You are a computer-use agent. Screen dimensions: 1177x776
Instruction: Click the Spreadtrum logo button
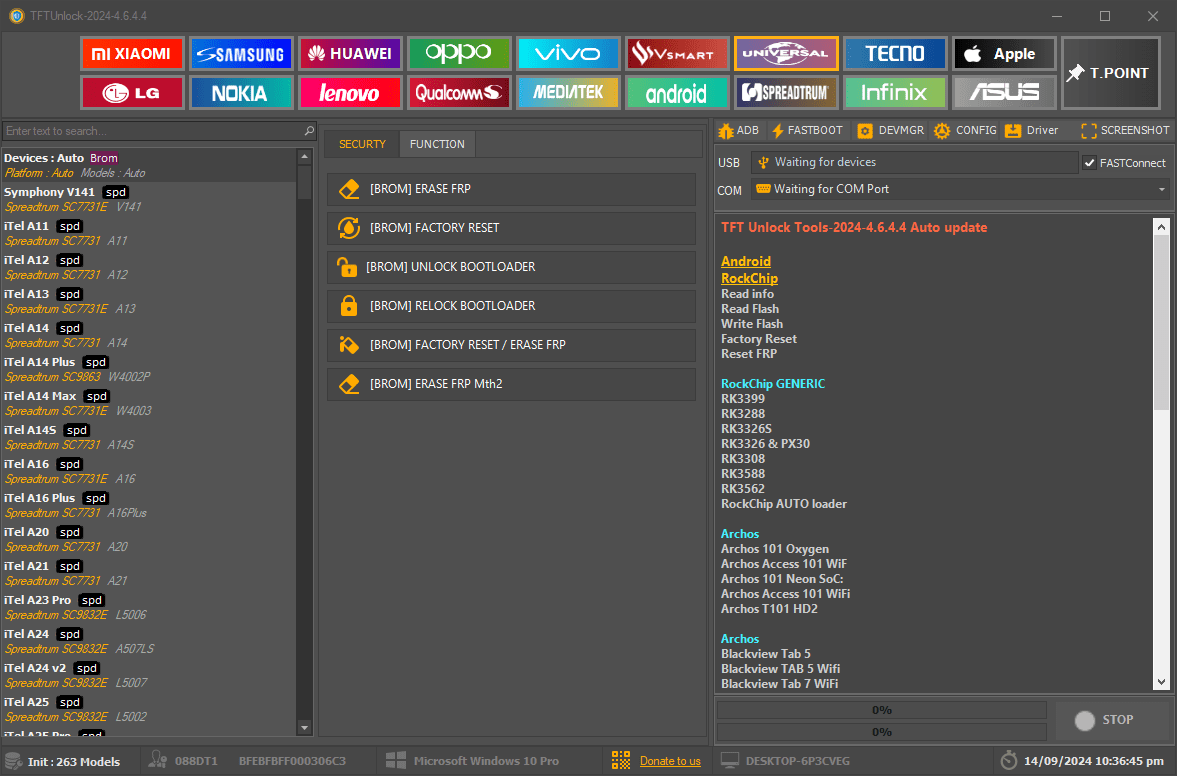(785, 93)
